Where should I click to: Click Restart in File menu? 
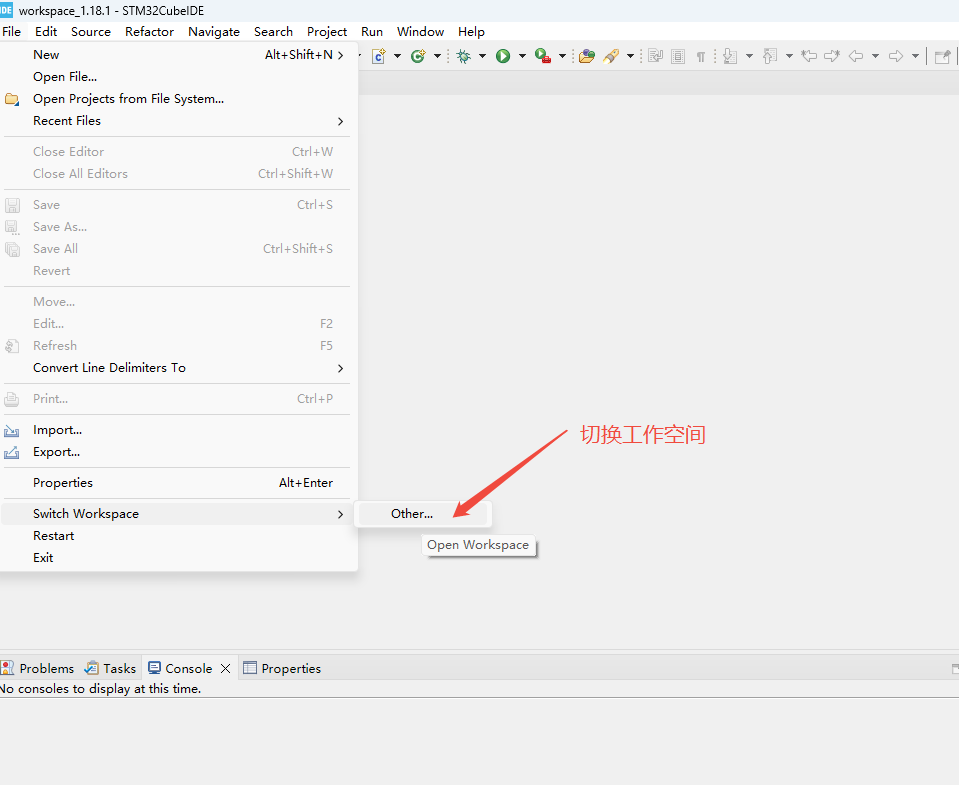click(177, 536)
